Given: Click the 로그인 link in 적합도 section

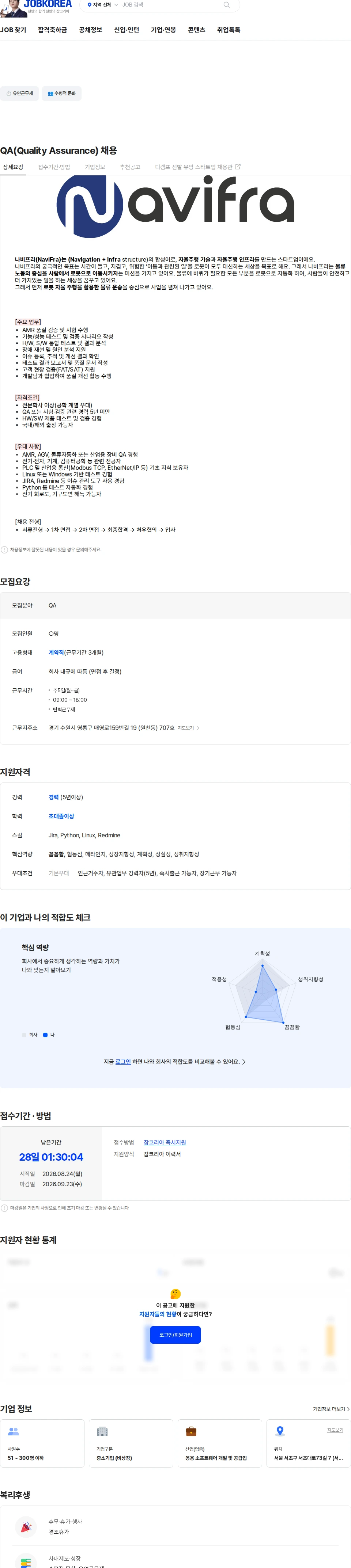Looking at the screenshot, I should click(x=123, y=1062).
